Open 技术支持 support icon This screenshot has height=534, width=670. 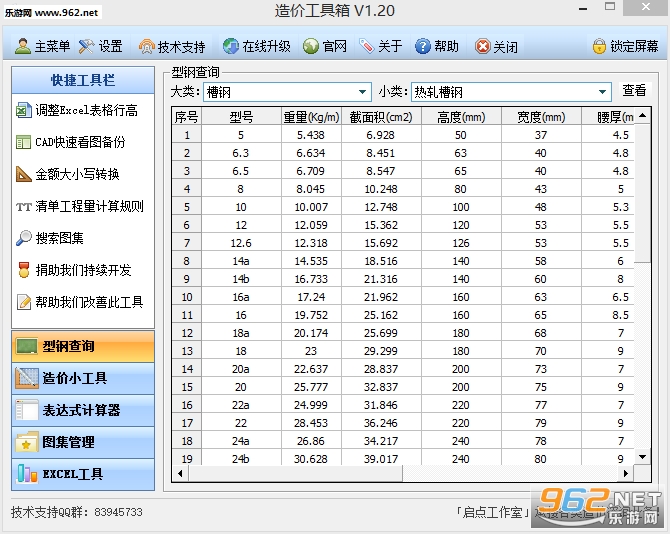coord(147,46)
